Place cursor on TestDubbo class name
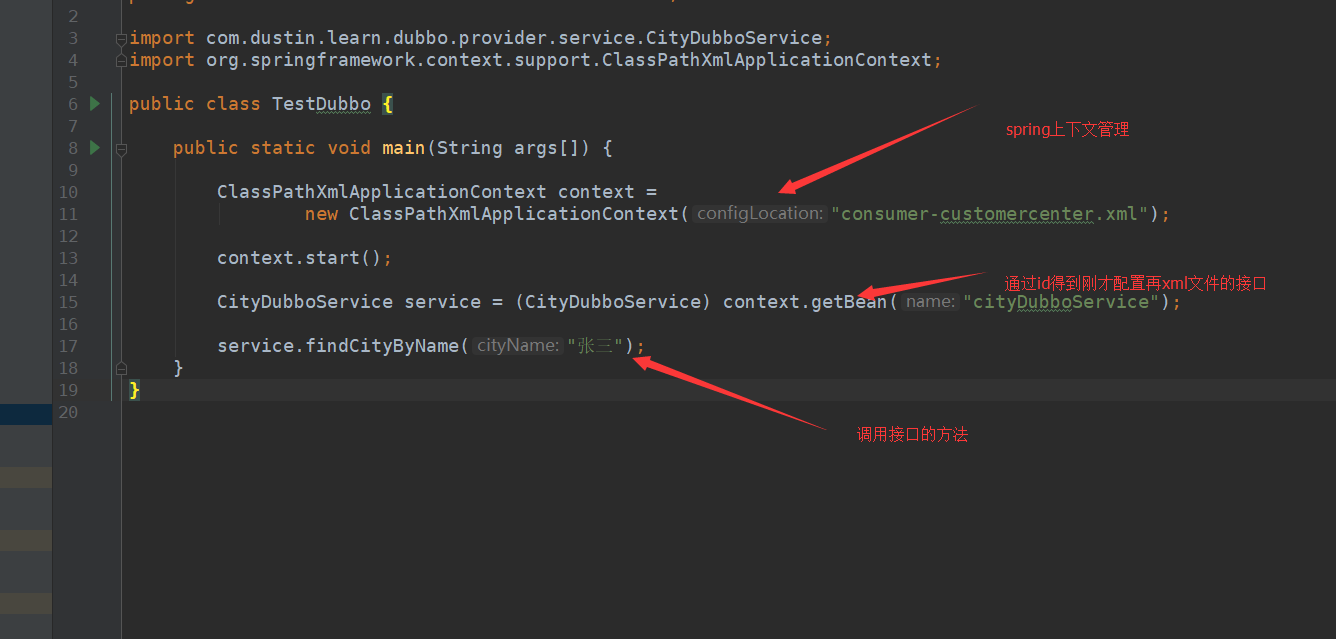 point(321,104)
